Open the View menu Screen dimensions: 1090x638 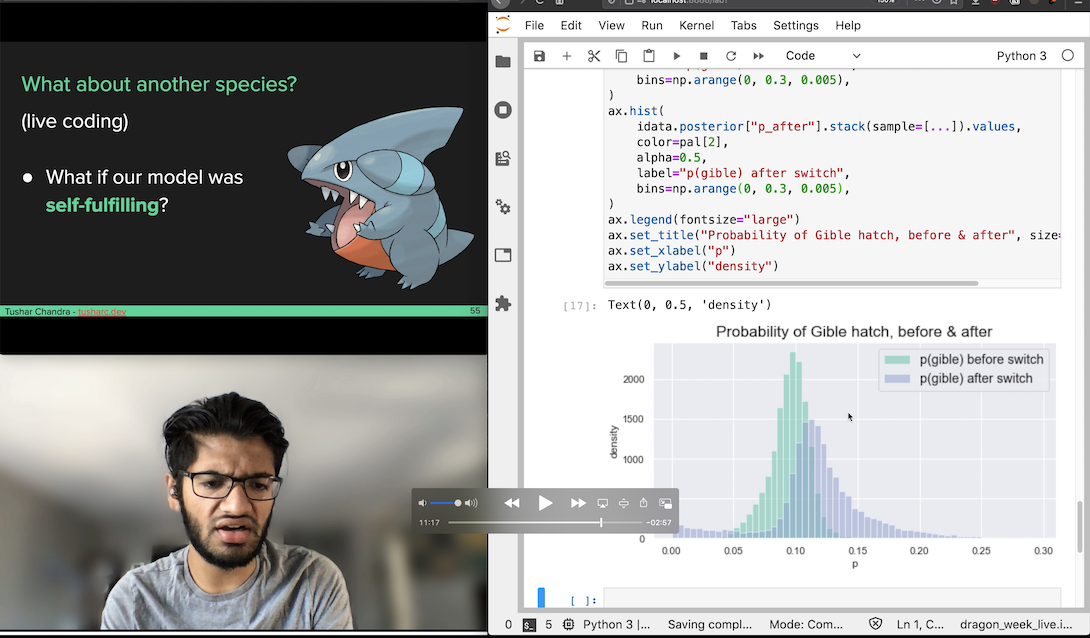click(x=611, y=25)
